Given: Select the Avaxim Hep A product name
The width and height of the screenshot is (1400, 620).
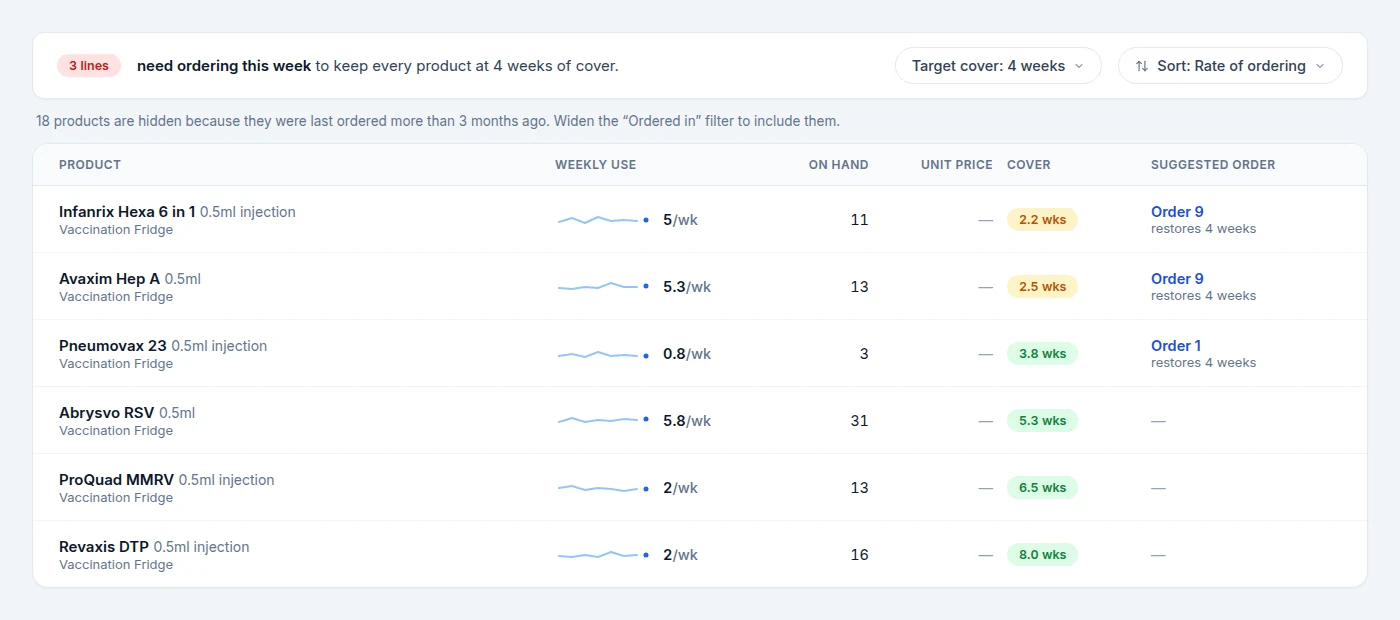Looking at the screenshot, I should 109,279.
